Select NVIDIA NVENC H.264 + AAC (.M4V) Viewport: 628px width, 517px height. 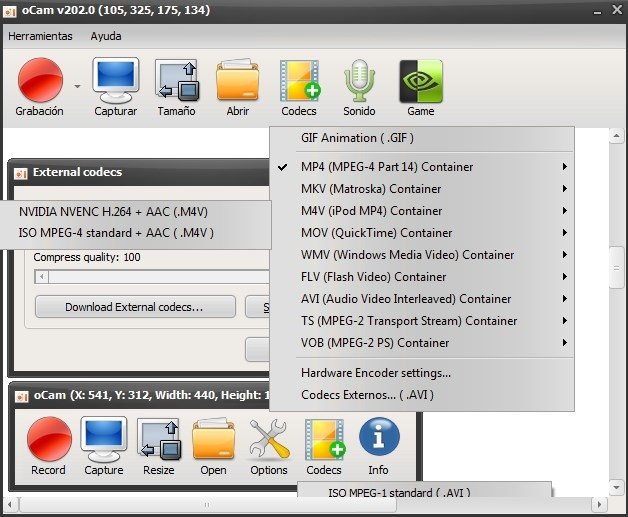pyautogui.click(x=135, y=211)
